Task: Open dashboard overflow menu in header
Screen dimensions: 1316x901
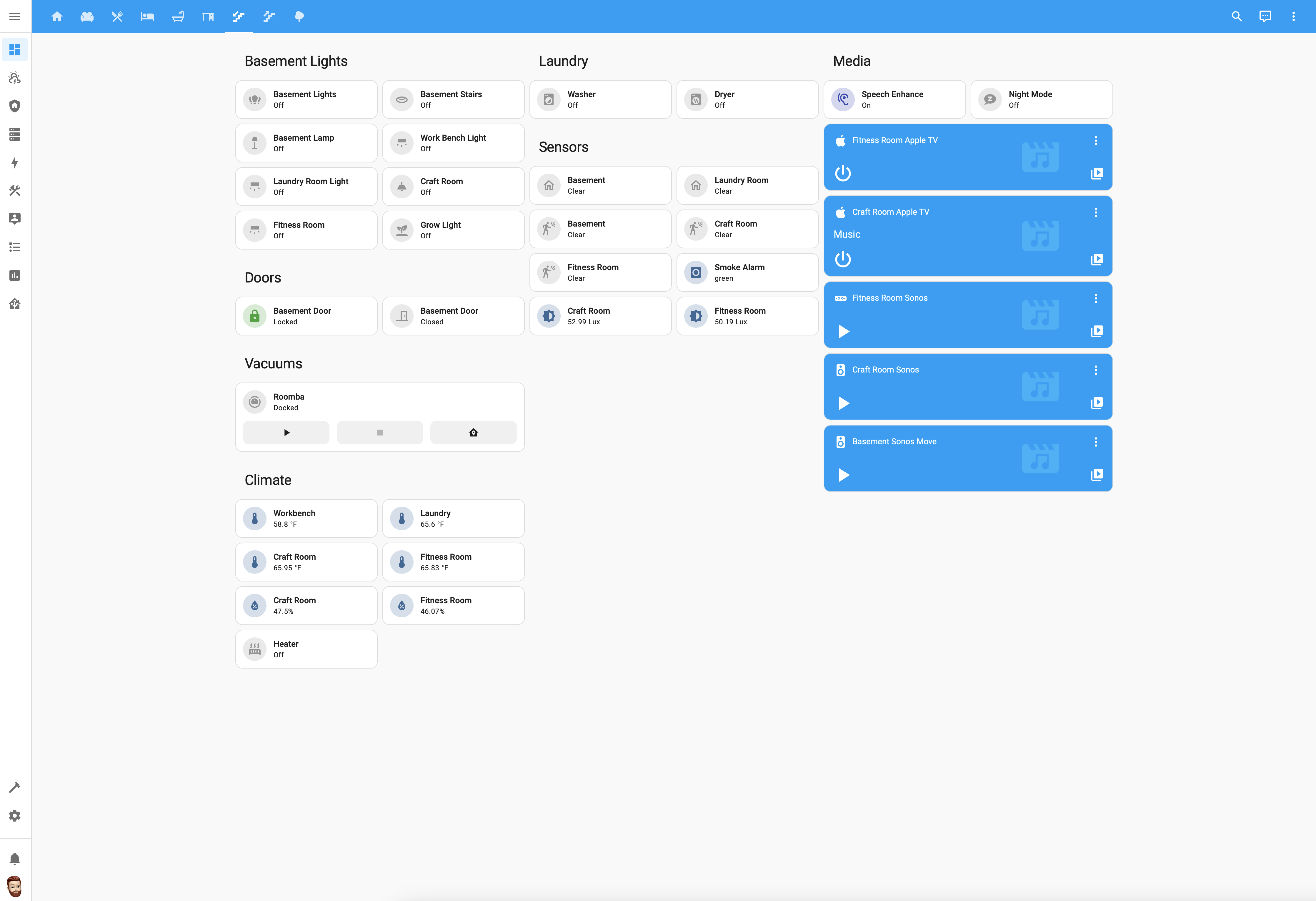Action: 1293,16
